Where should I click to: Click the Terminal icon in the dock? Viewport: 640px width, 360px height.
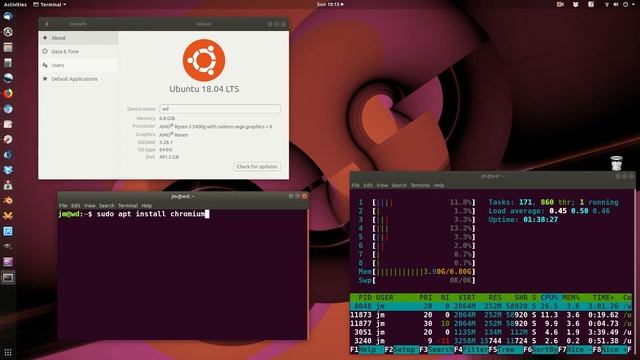tap(8, 278)
